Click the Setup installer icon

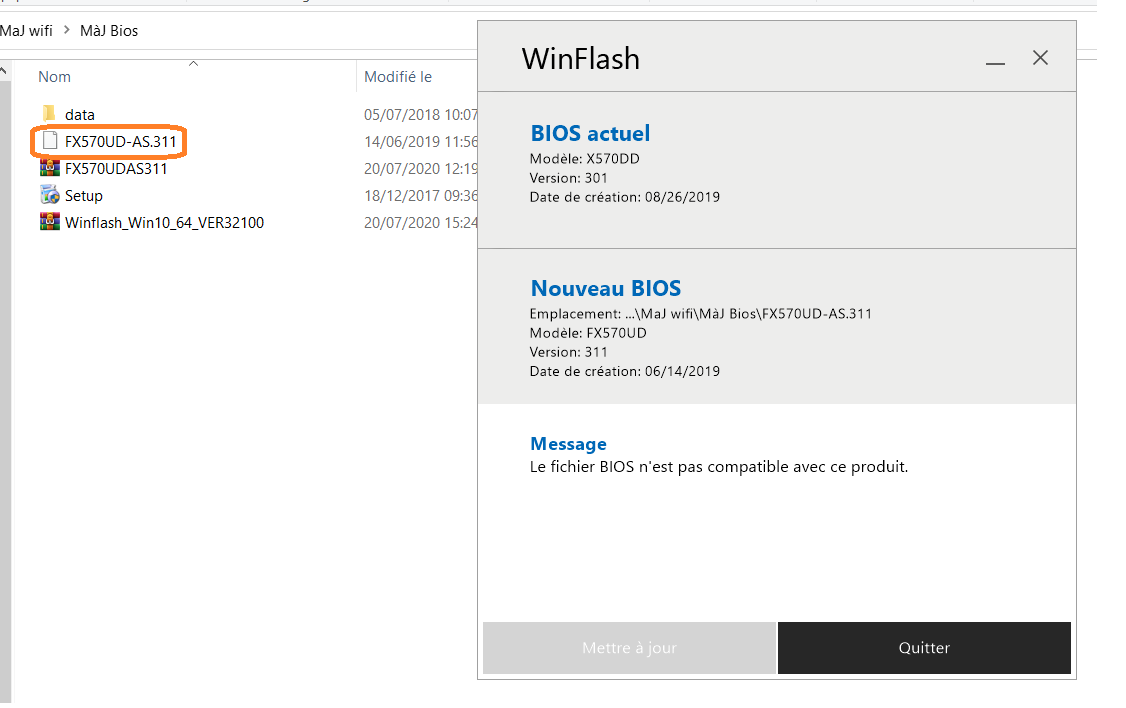50,195
